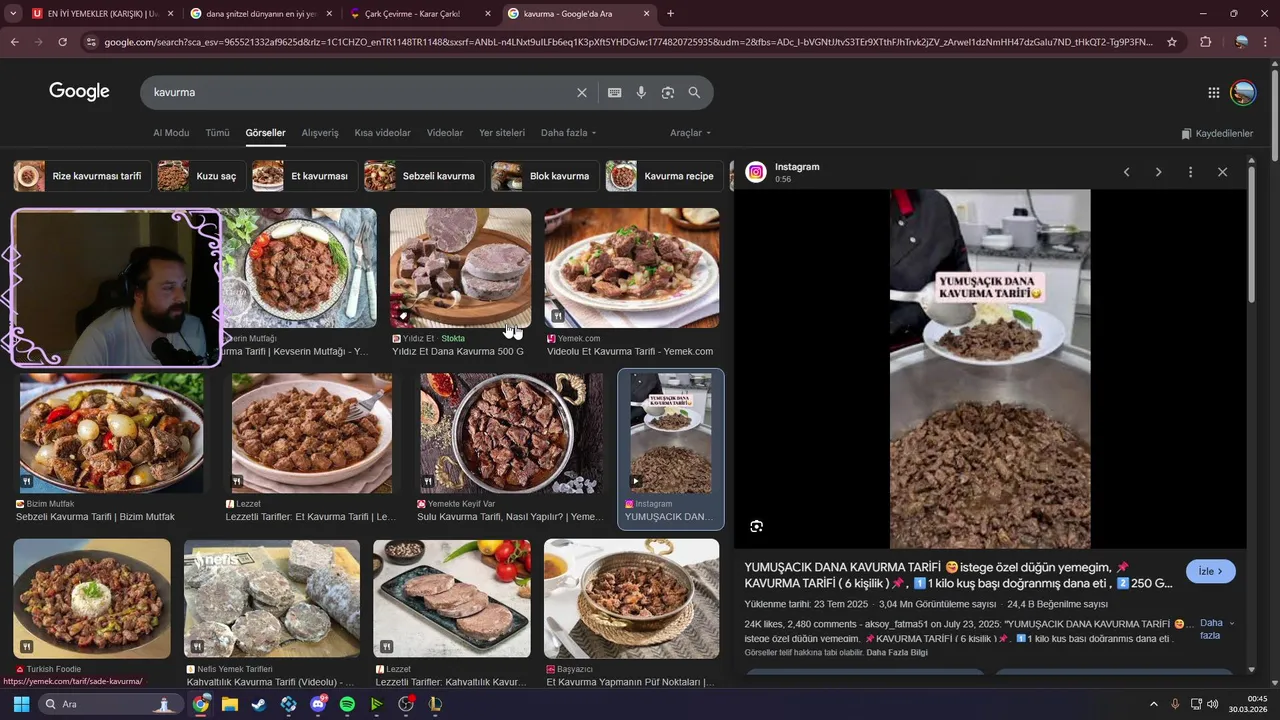Click the 'Kavurma recipe' filter chip
This screenshot has height=720, width=1280.
[x=665, y=176]
